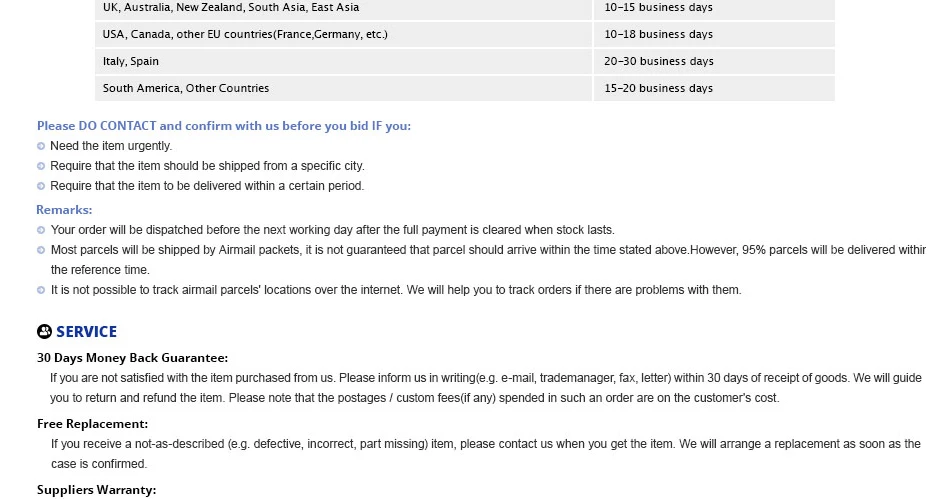Click the Remarks heading
The height and width of the screenshot is (499, 950).
pyautogui.click(x=64, y=210)
